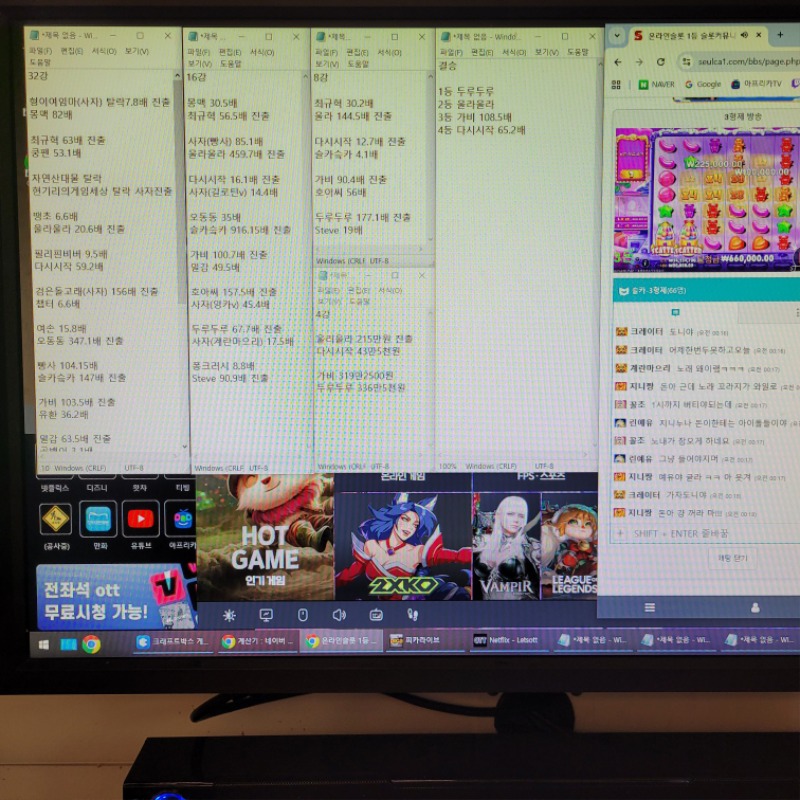Open the YouTube shortcut icon

pyautogui.click(x=140, y=518)
